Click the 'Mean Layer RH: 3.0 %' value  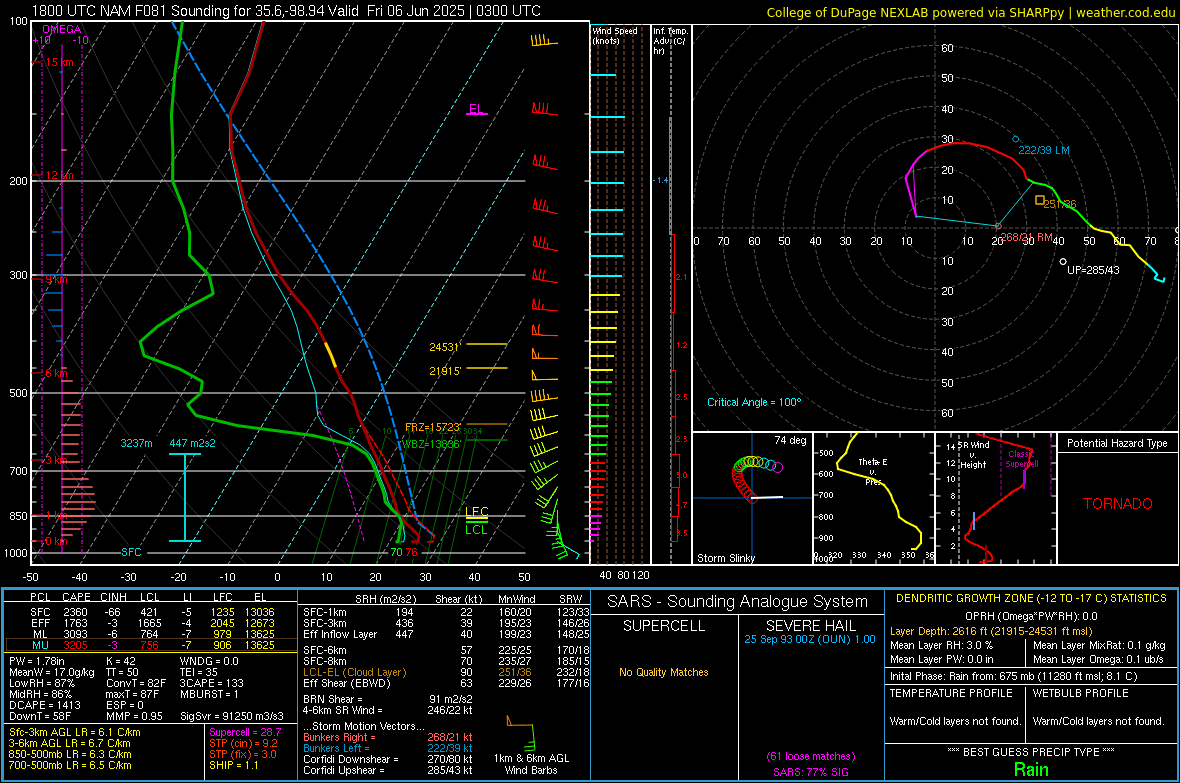[941, 644]
